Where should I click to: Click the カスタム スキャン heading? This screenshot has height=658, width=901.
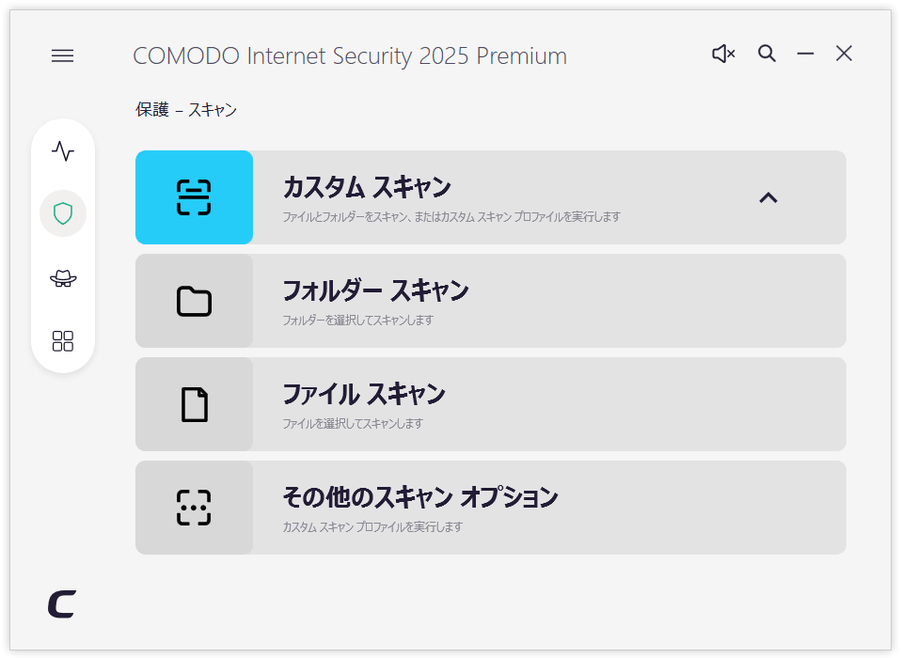point(367,187)
